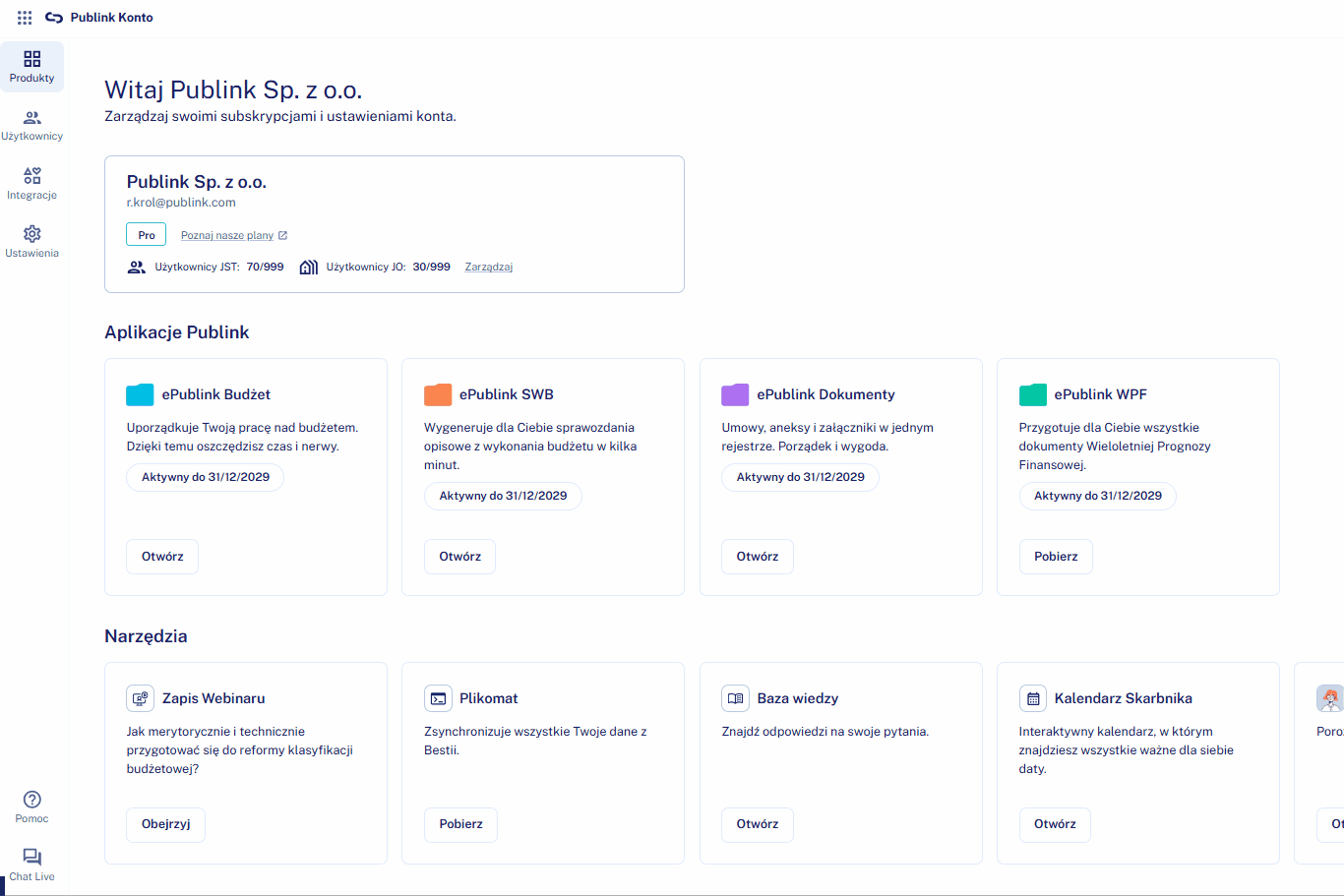
Task: Click the ePublink WPF title text
Action: point(1101,394)
